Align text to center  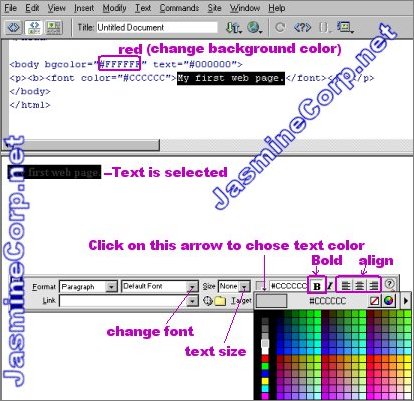point(359,285)
